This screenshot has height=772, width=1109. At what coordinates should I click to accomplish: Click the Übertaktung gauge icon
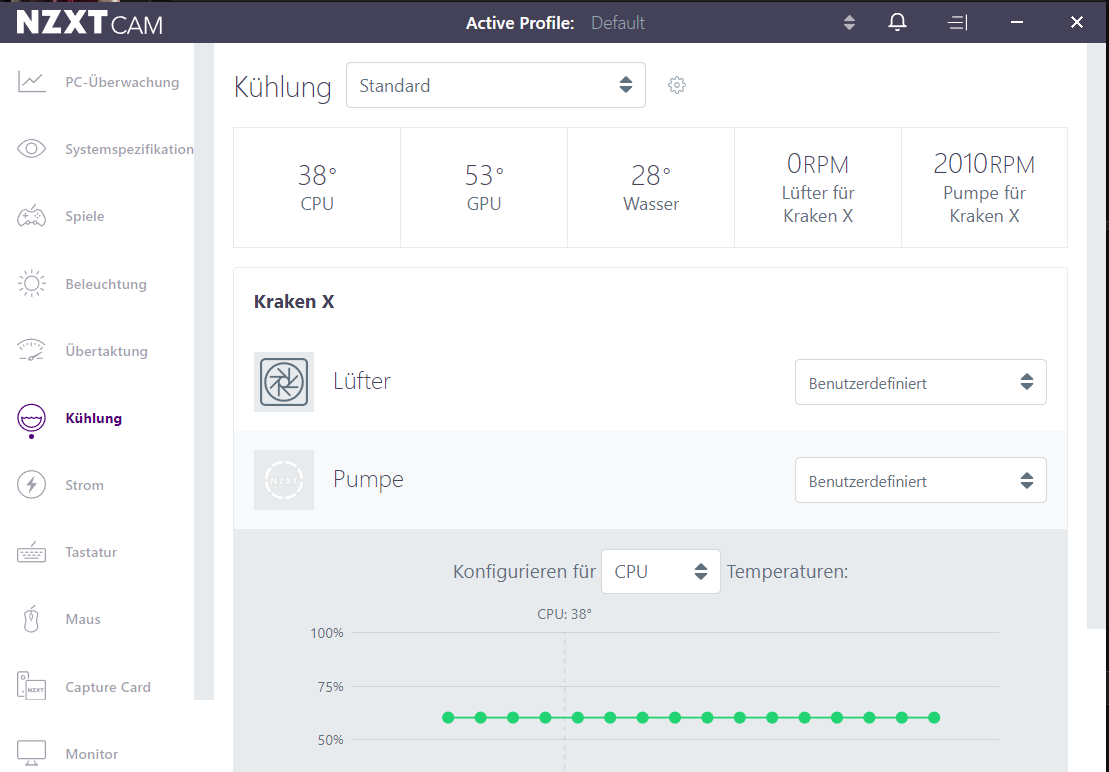31,351
